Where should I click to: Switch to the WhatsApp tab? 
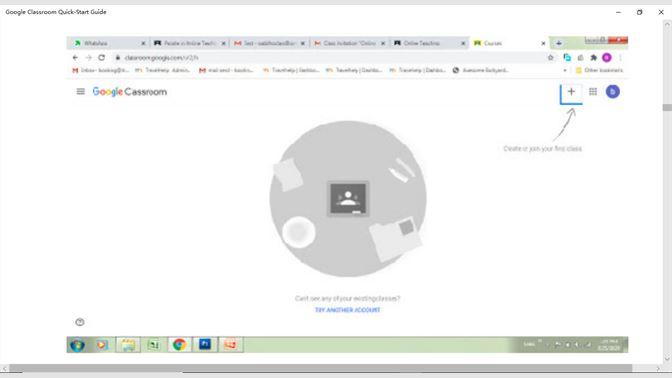coord(107,43)
